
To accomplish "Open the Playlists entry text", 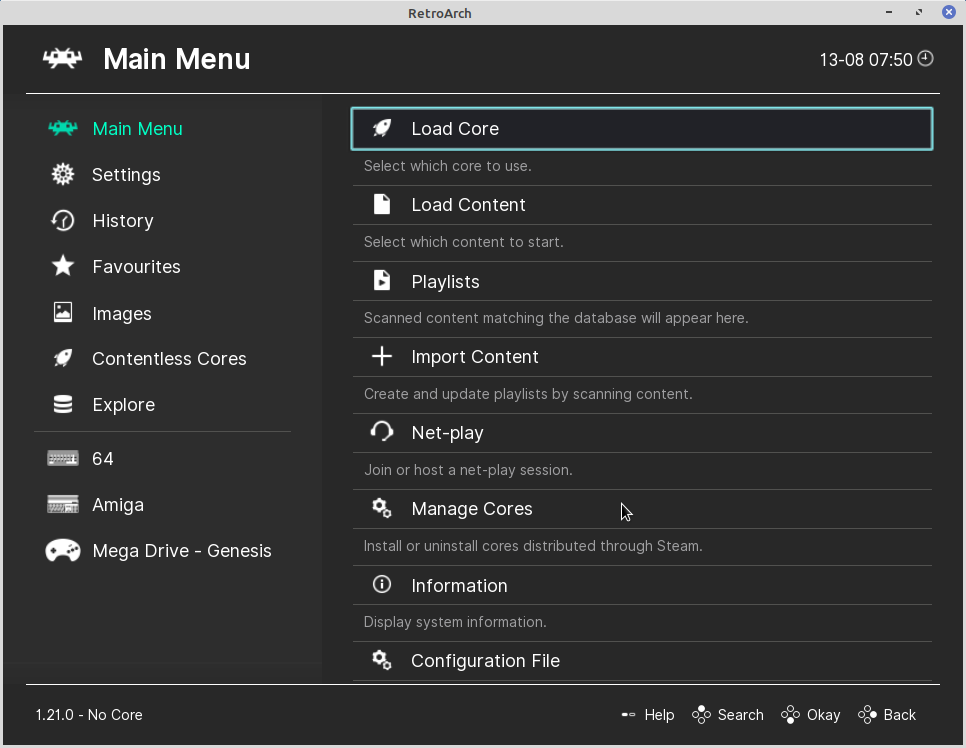I will coord(445,282).
